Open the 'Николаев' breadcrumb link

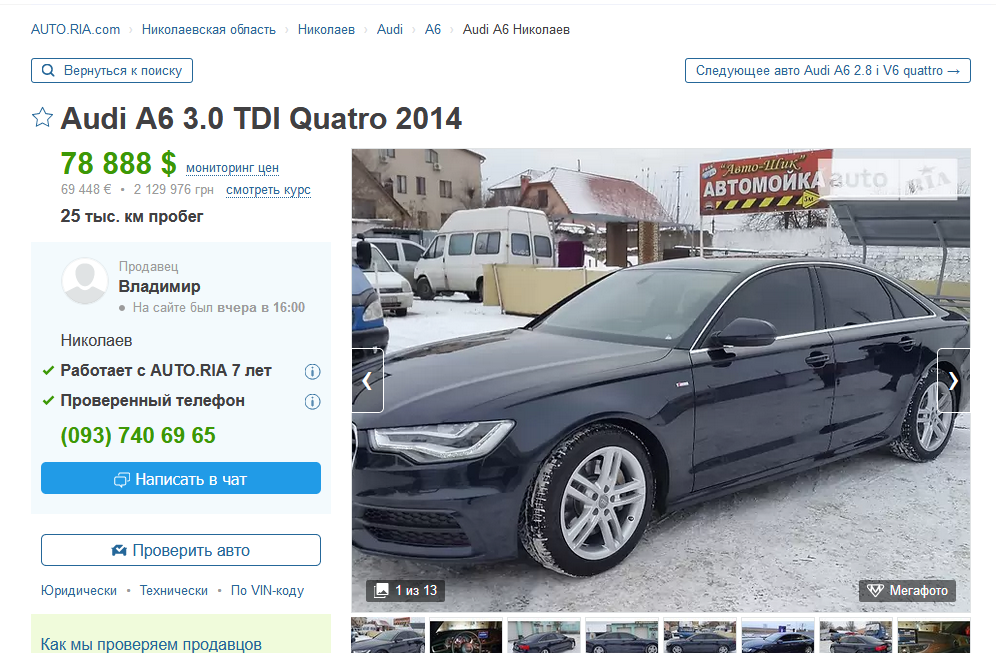click(326, 29)
